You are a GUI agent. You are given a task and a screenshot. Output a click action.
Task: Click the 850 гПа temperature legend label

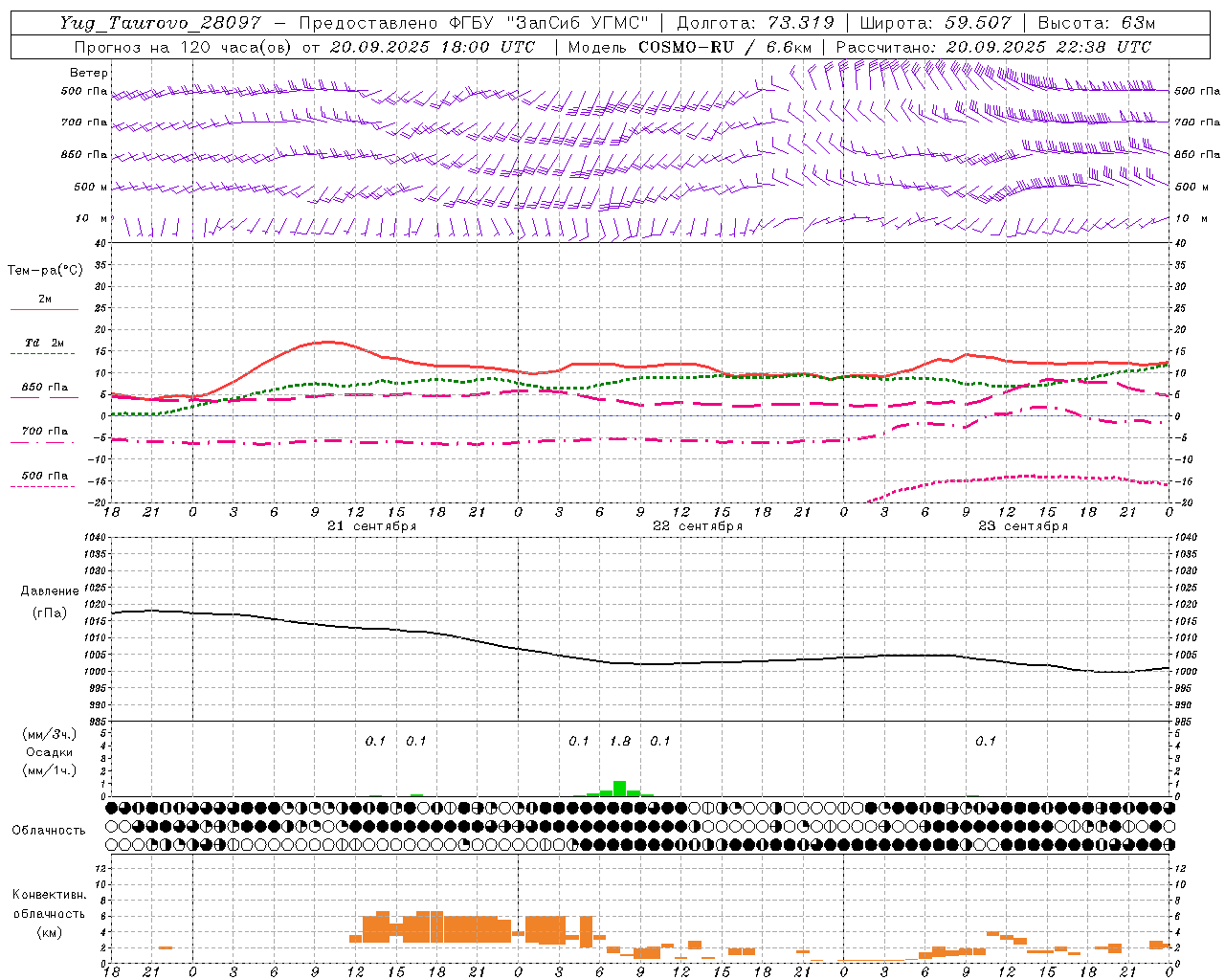[45, 388]
